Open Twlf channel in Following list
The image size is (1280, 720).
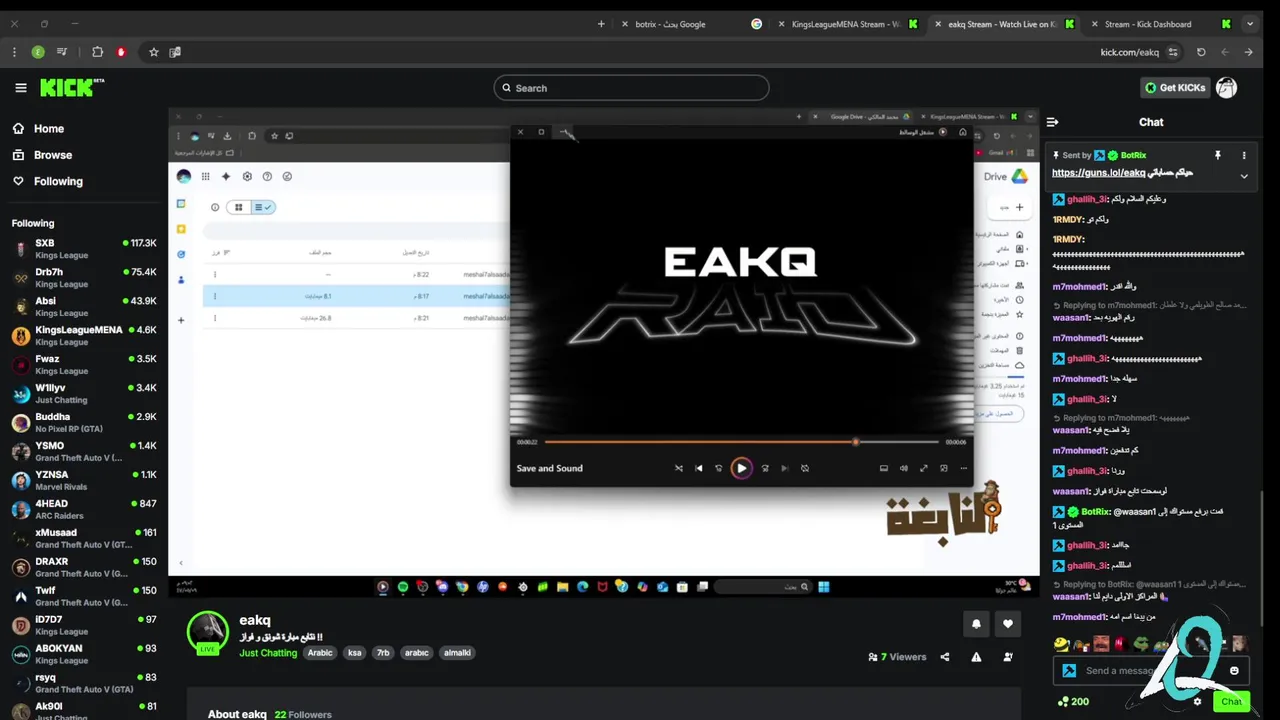[x=84, y=597]
